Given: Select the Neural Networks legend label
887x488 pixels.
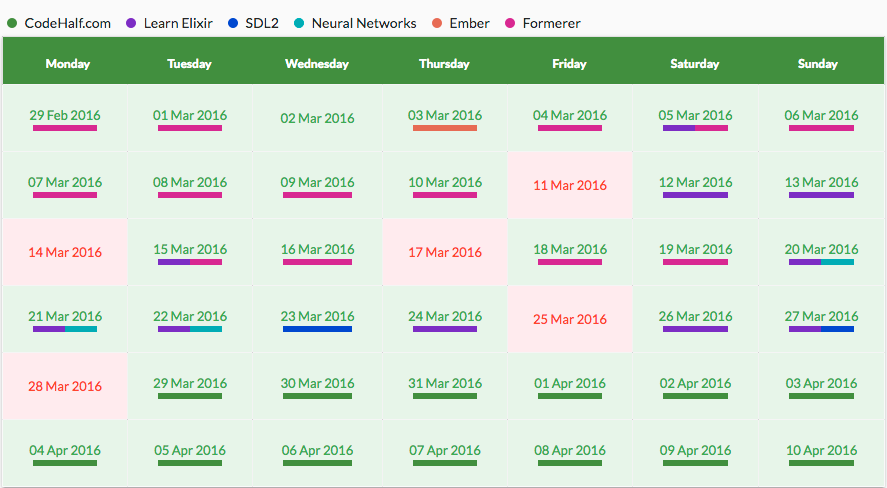Looking at the screenshot, I should (x=364, y=23).
